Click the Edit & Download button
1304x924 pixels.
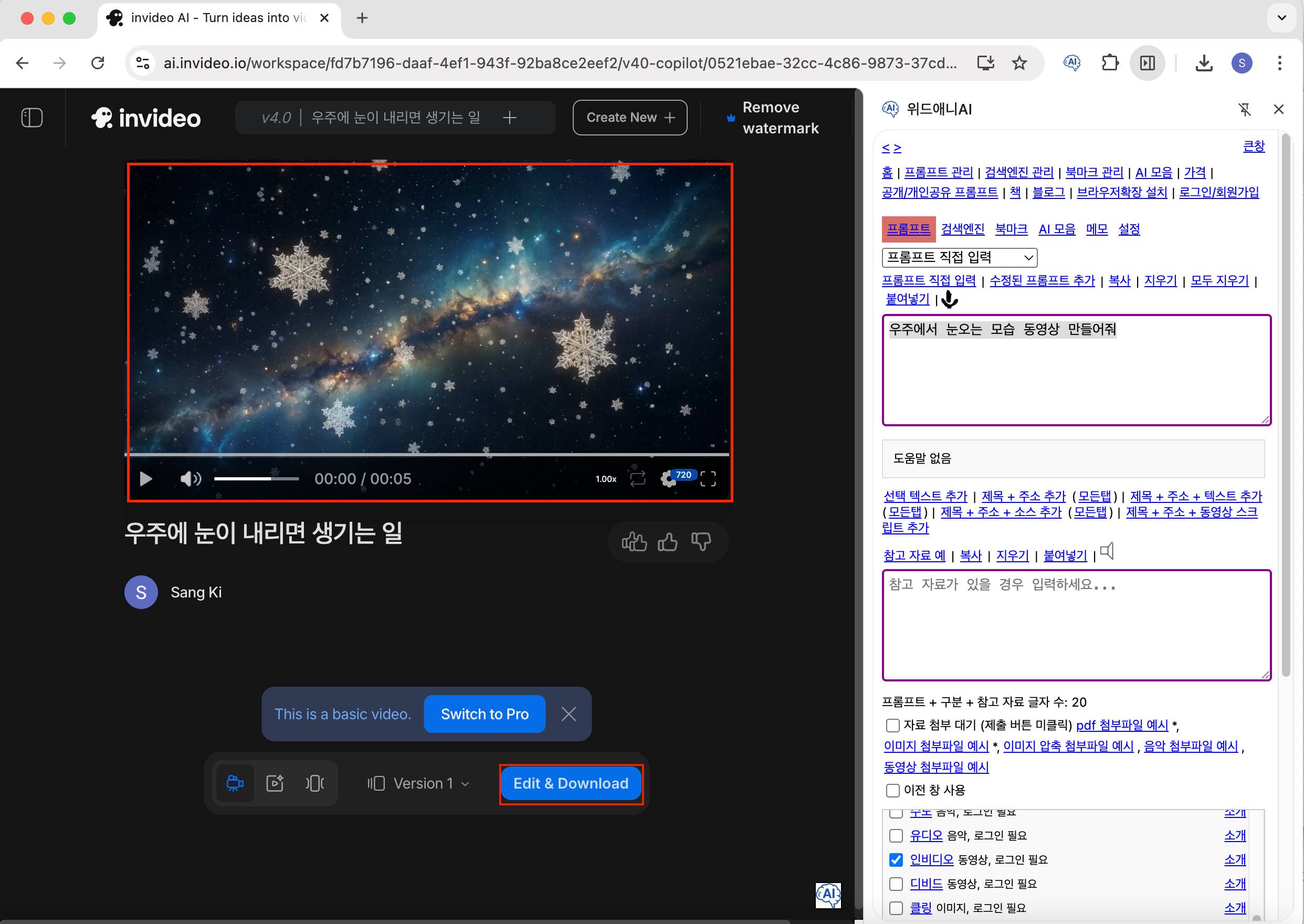click(x=571, y=783)
